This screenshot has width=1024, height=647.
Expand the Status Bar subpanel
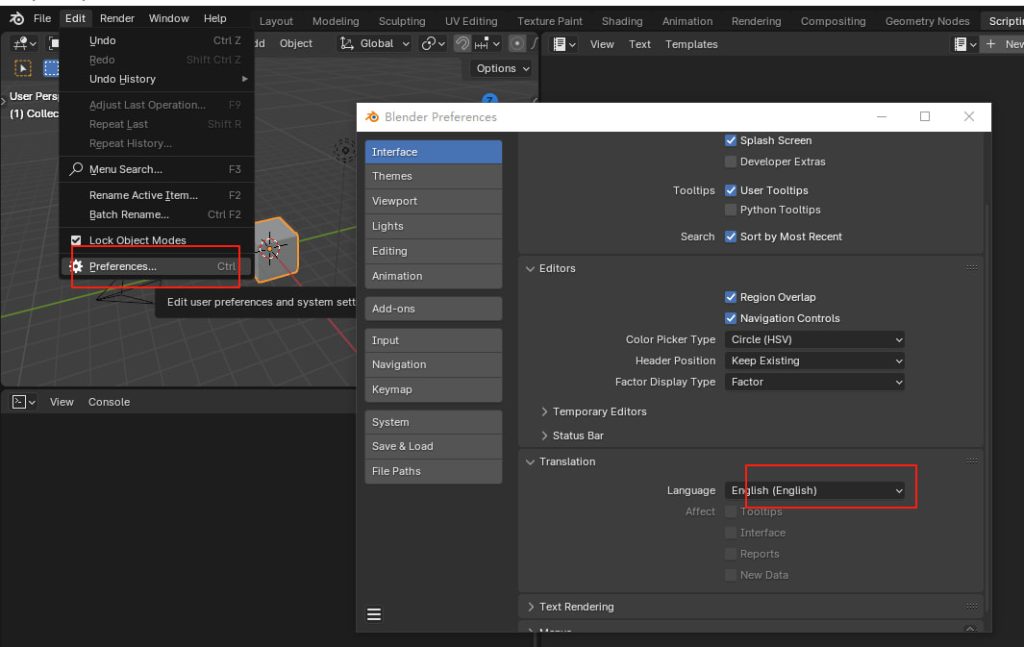(544, 435)
